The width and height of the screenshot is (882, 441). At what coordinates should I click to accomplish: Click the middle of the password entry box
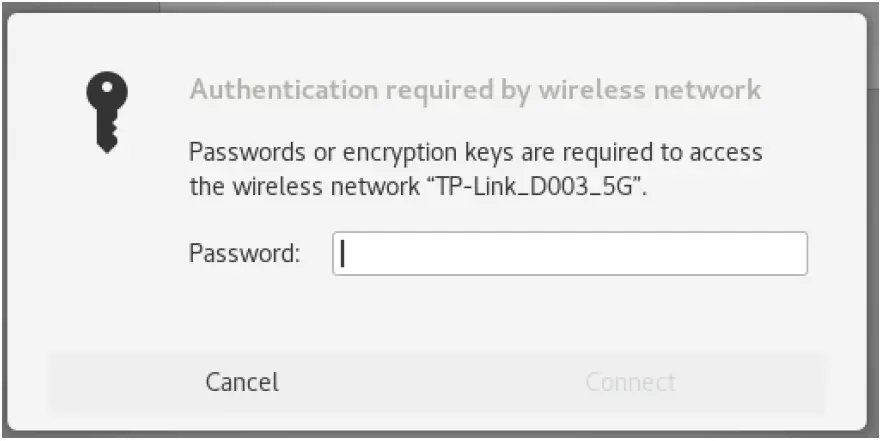(x=569, y=254)
